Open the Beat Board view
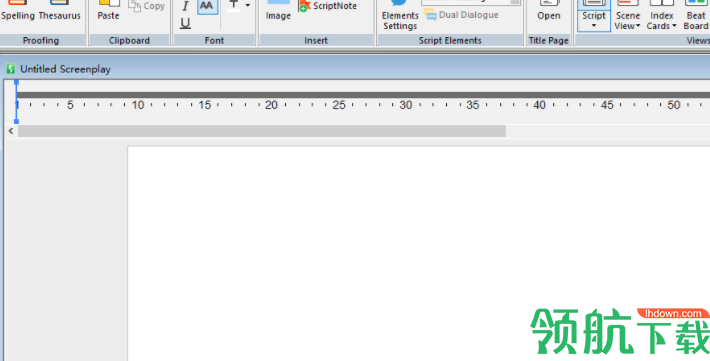Image resolution: width=710 pixels, height=361 pixels. [696, 16]
